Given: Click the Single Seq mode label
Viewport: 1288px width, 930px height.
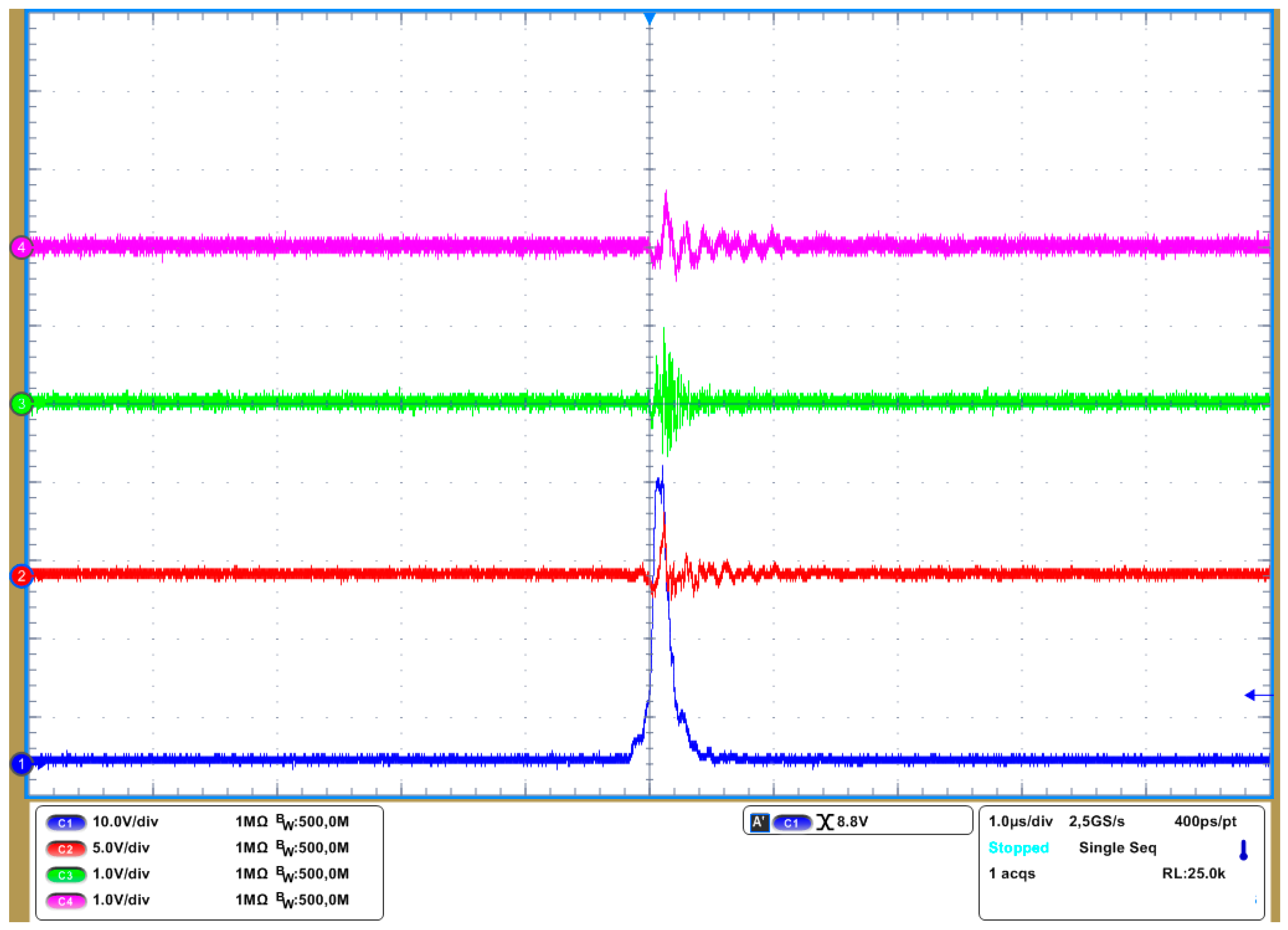Looking at the screenshot, I should tap(1117, 848).
